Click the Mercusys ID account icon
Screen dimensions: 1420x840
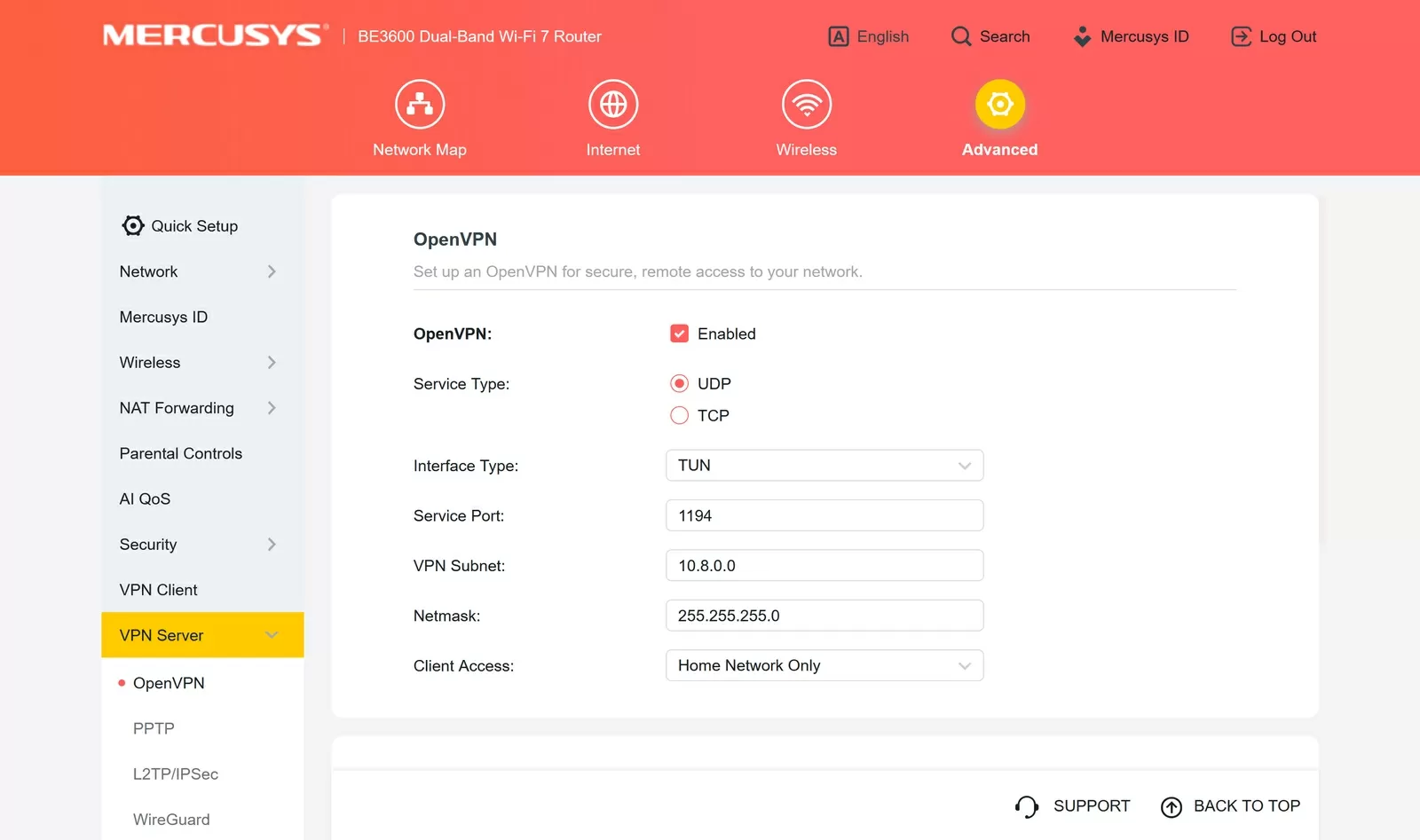pyautogui.click(x=1082, y=36)
